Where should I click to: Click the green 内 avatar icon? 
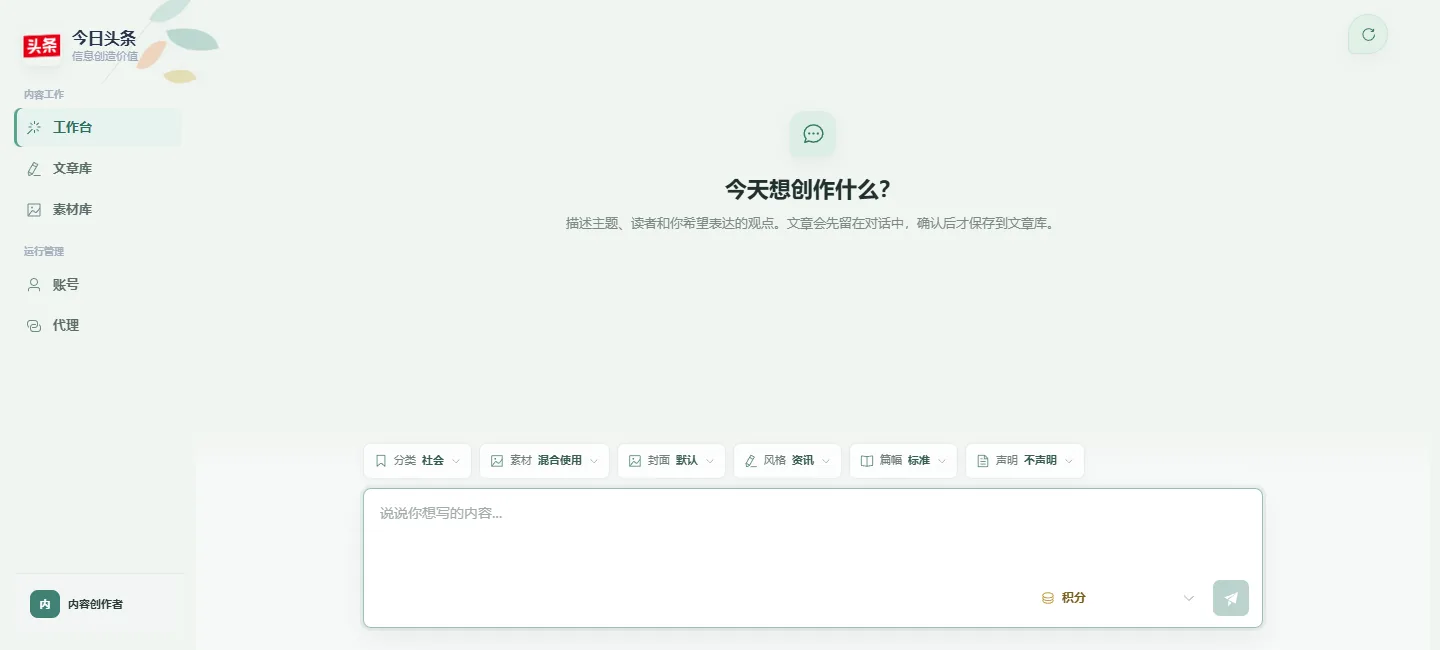click(x=45, y=604)
